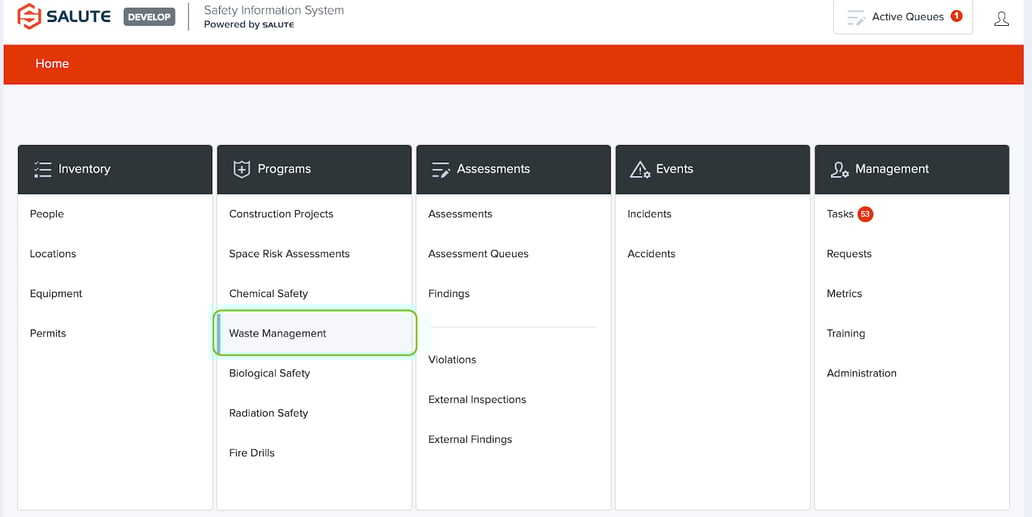
Task: Go to the Home tab
Action: coord(52,64)
